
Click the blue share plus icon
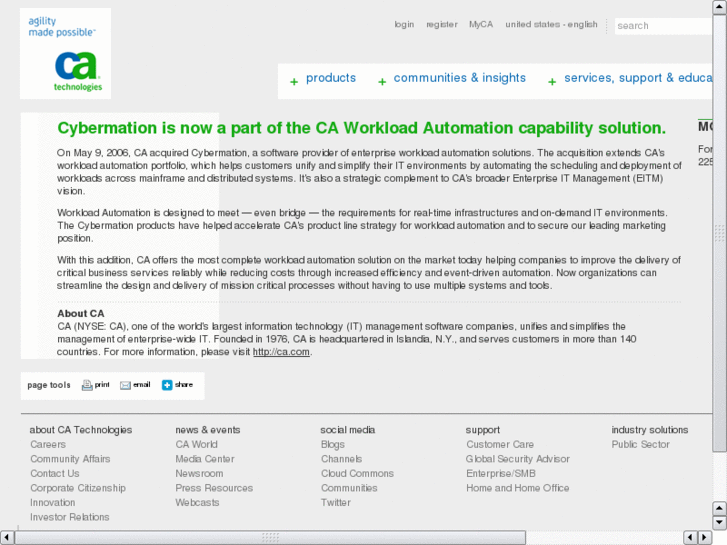(x=167, y=385)
